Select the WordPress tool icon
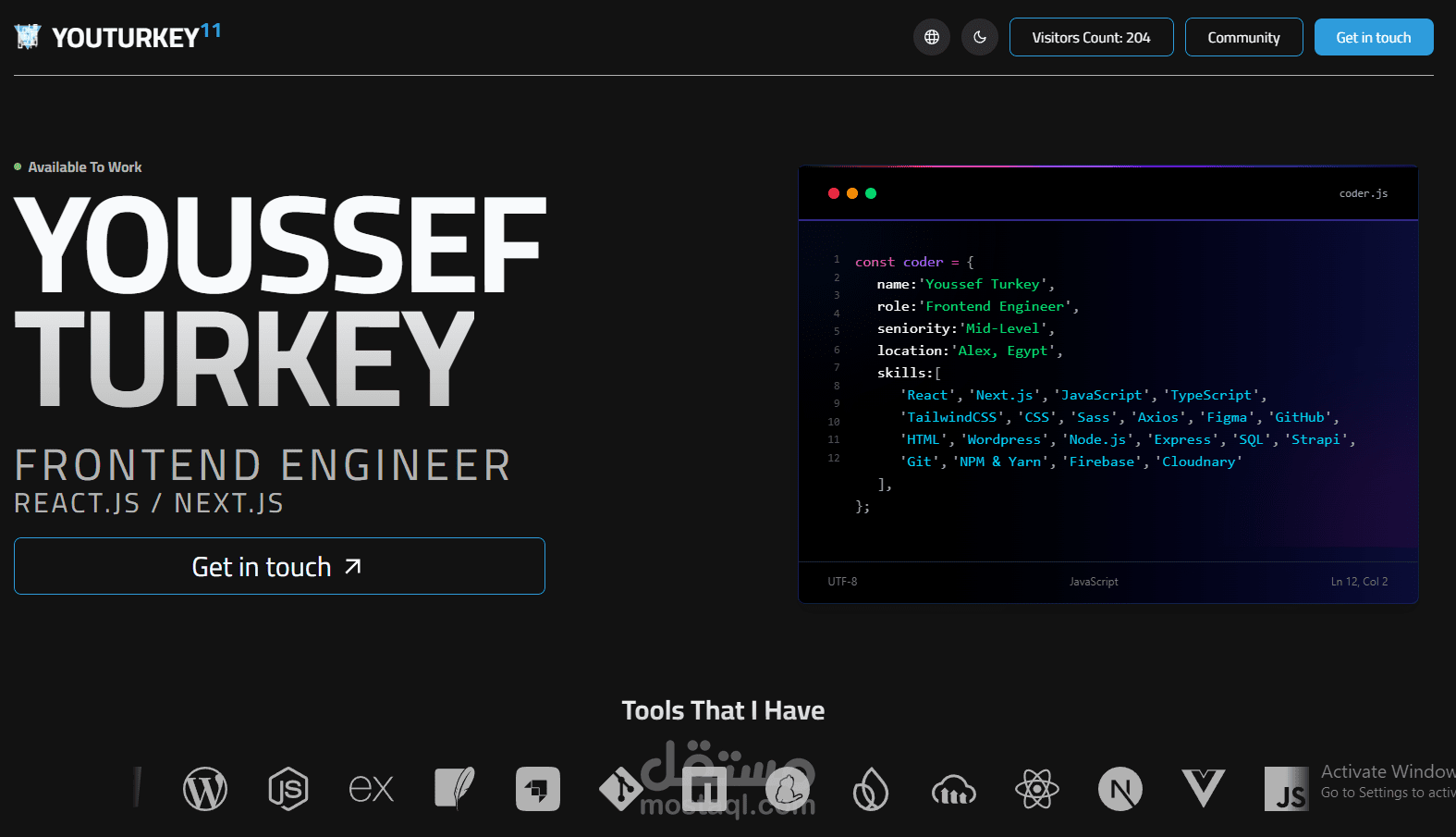The width and height of the screenshot is (1456, 837). tap(205, 790)
